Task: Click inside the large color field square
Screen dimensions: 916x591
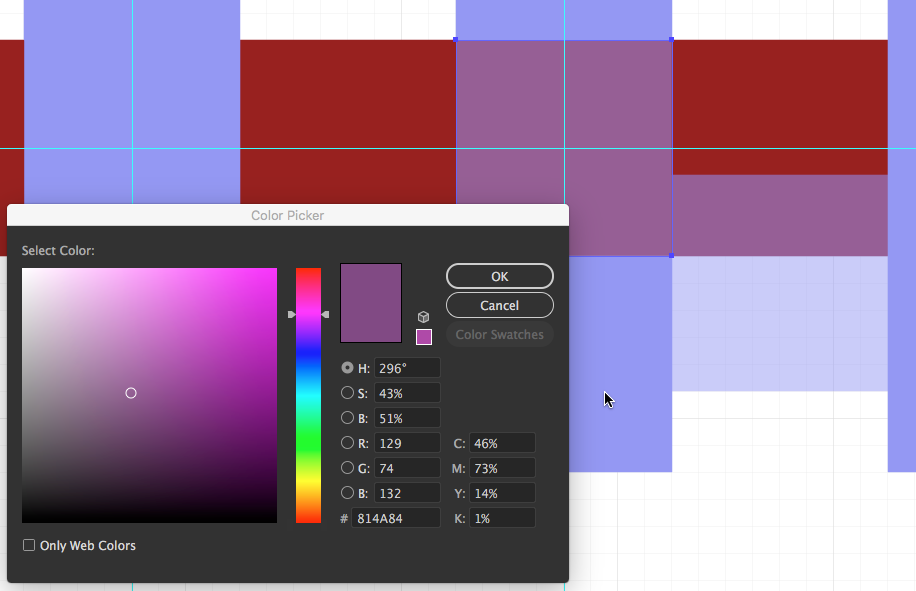Action: (x=149, y=395)
